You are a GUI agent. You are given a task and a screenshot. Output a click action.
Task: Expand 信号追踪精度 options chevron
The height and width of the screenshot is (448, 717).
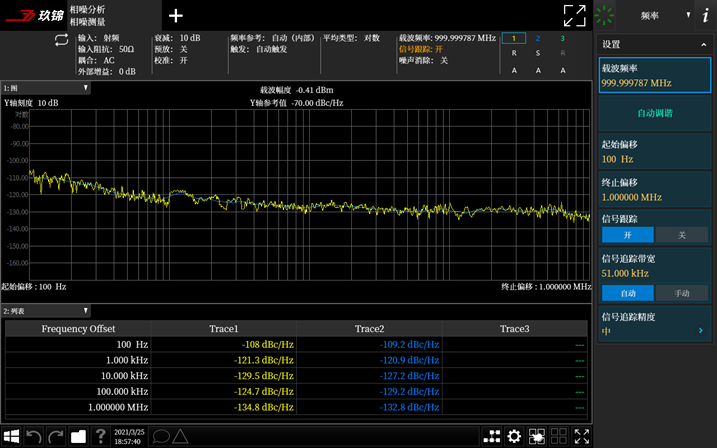[x=701, y=330]
